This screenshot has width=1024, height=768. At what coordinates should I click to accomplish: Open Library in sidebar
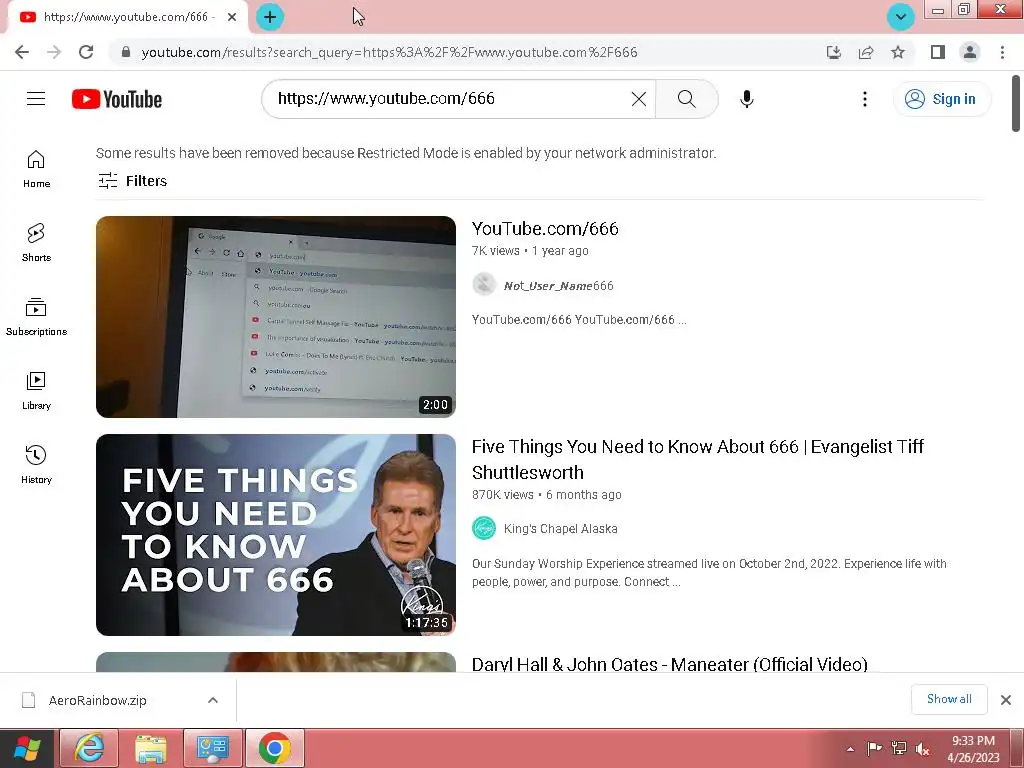36,391
